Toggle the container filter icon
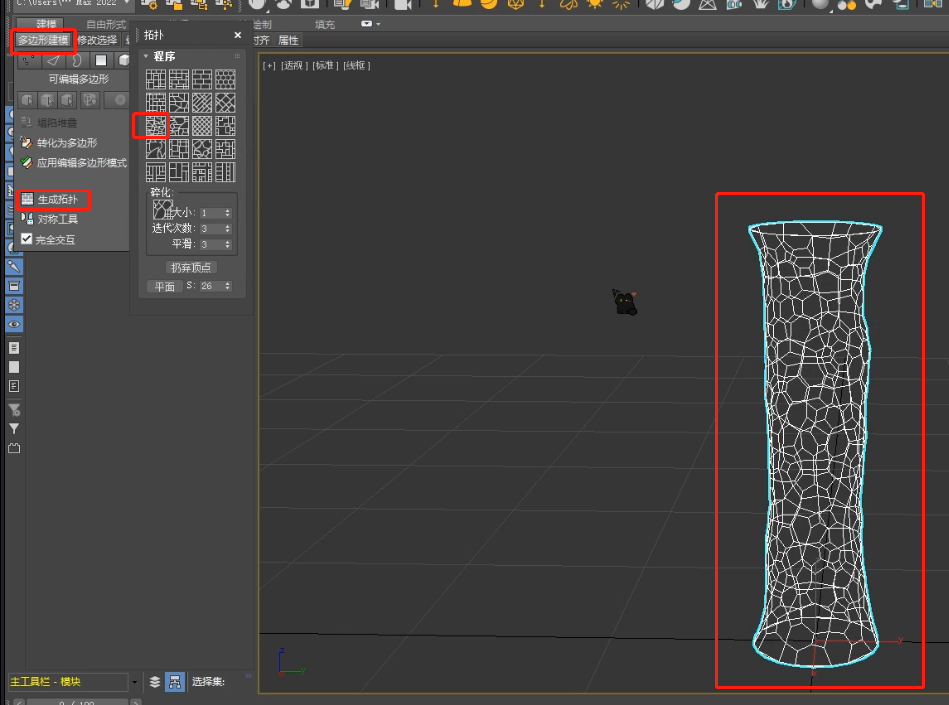This screenshot has width=949, height=705. point(14,286)
